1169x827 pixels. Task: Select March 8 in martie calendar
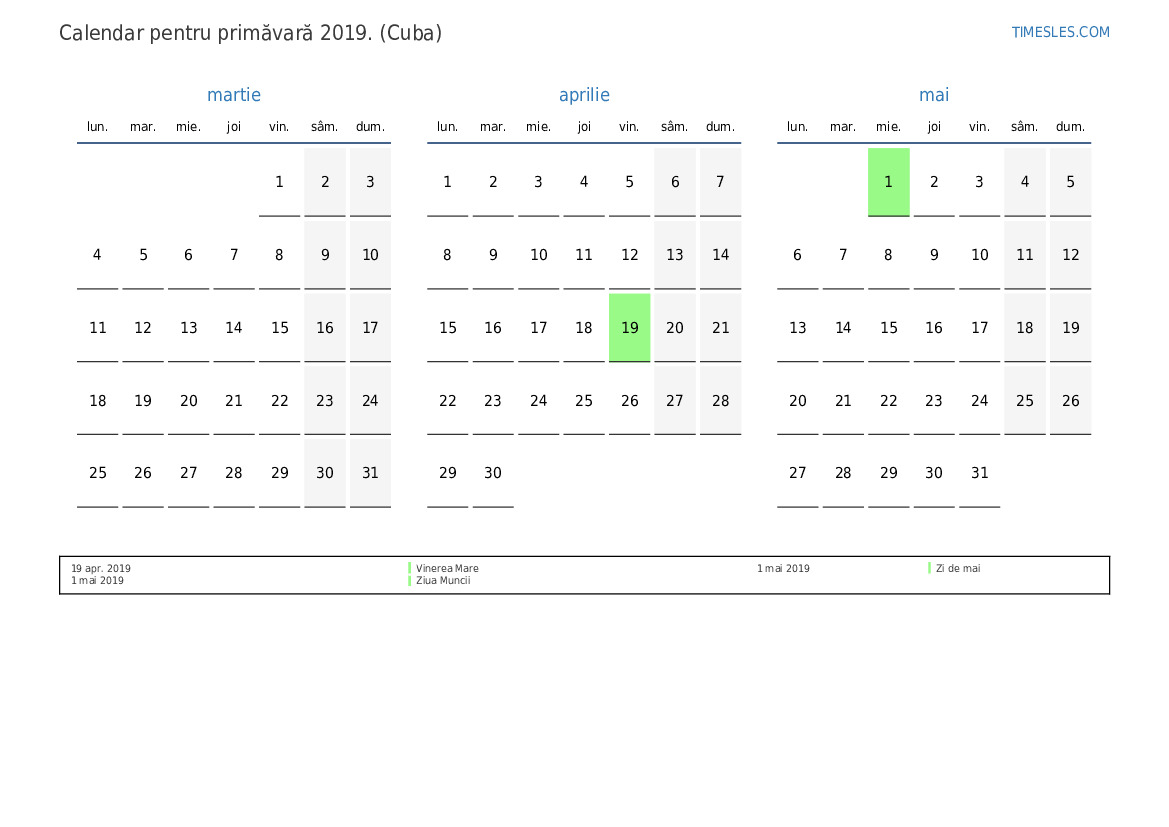coord(279,255)
